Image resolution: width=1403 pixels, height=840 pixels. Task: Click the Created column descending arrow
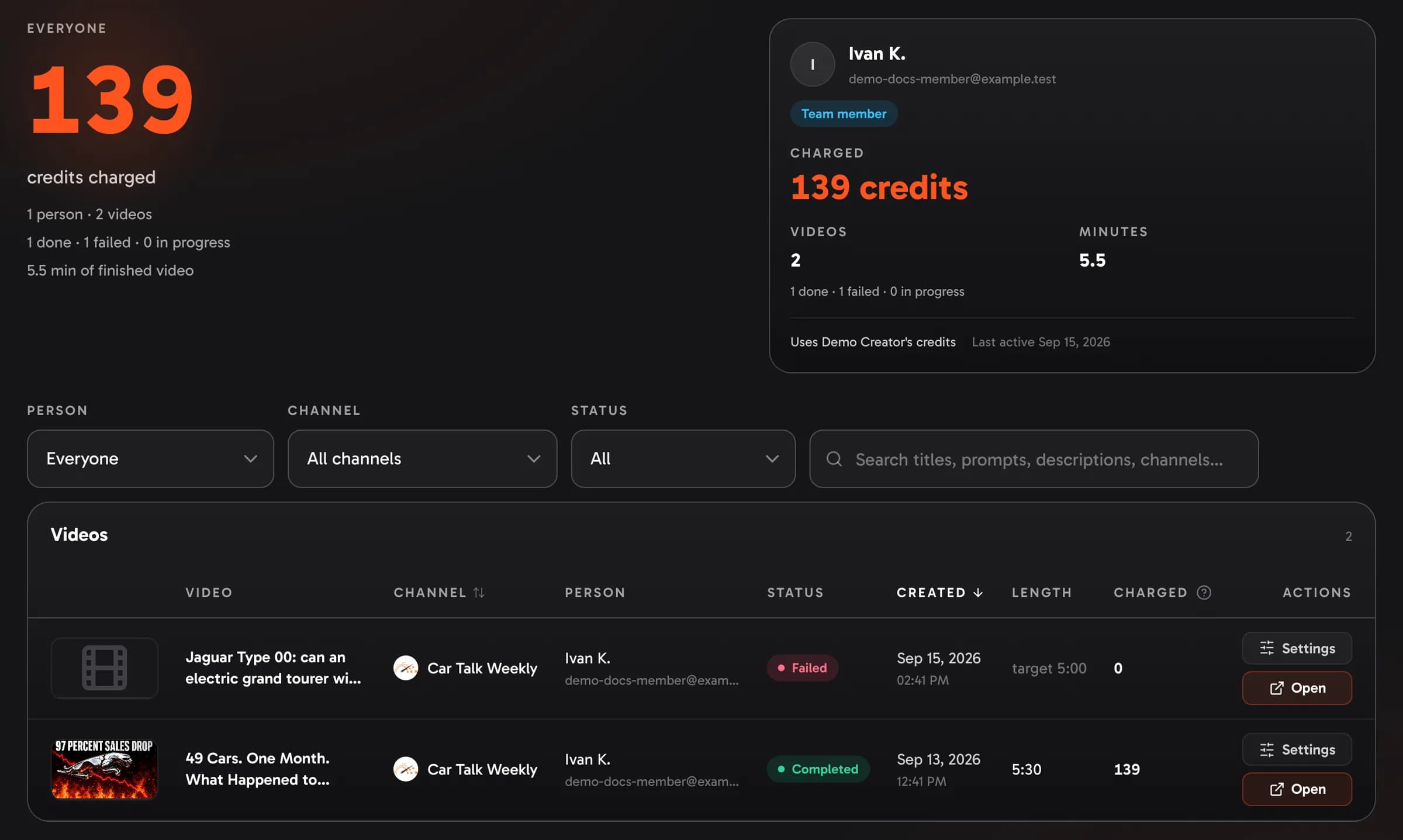point(978,592)
